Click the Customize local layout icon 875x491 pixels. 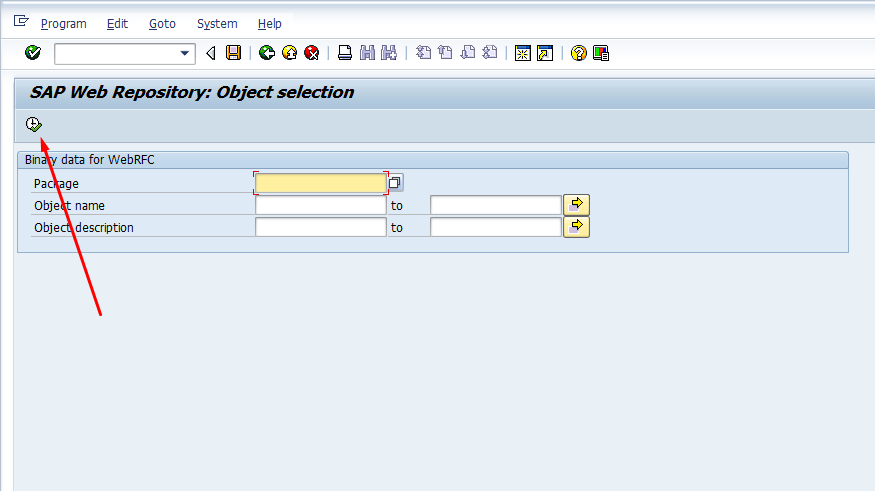pyautogui.click(x=601, y=53)
